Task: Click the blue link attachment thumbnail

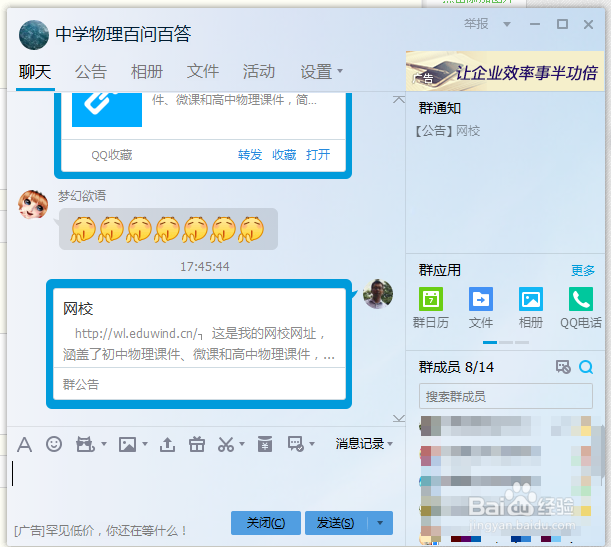Action: click(x=107, y=109)
